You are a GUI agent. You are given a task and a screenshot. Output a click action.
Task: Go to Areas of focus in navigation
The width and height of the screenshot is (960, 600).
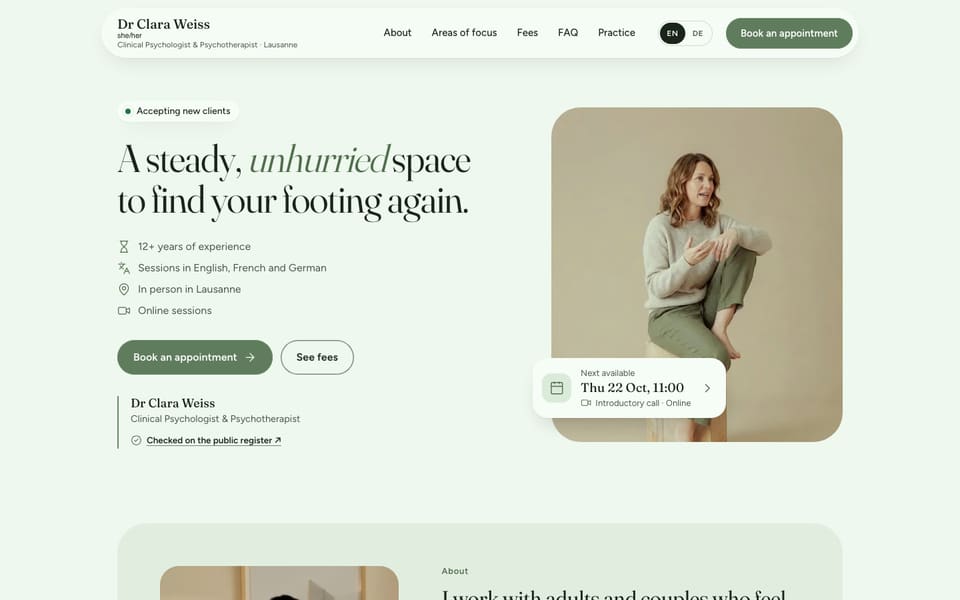pyautogui.click(x=464, y=32)
